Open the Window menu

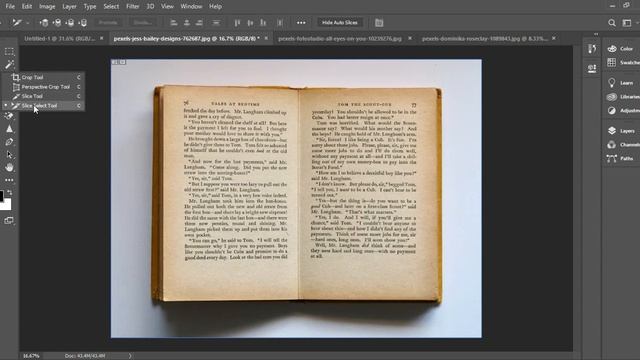[x=191, y=7]
